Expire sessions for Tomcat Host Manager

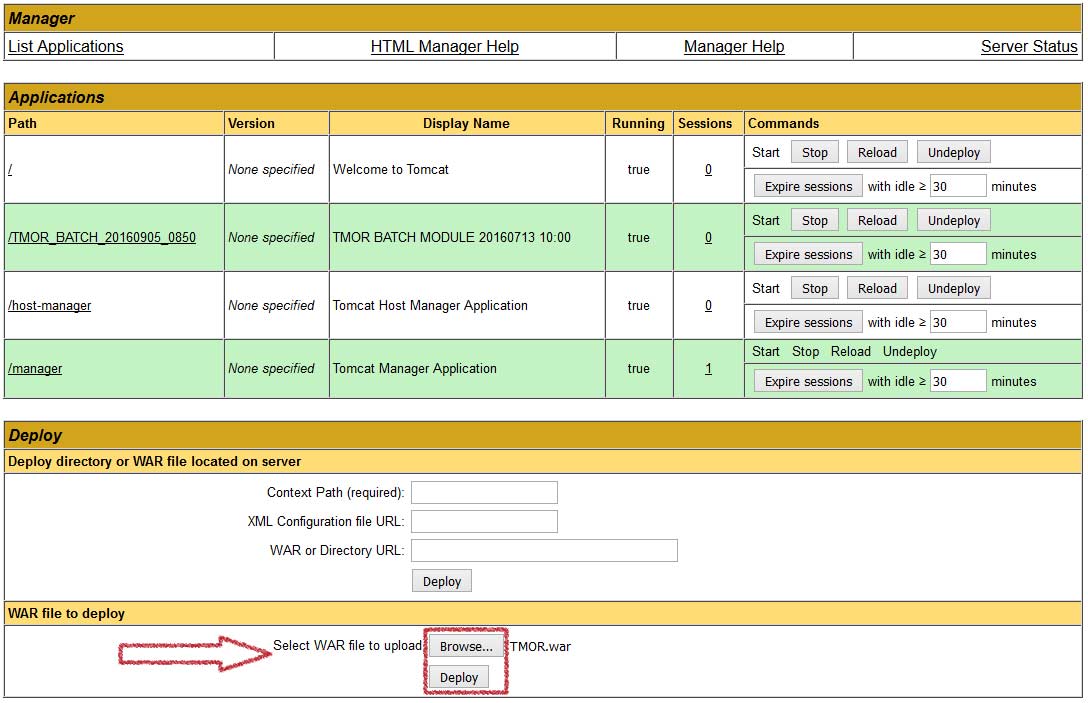(808, 322)
